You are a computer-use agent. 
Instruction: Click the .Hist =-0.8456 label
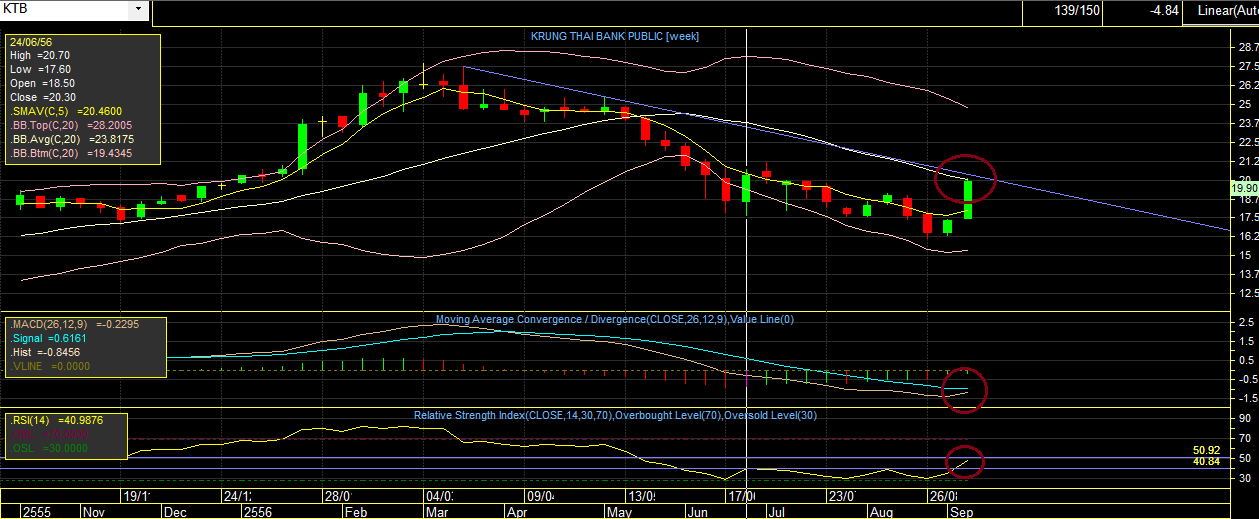[x=47, y=353]
